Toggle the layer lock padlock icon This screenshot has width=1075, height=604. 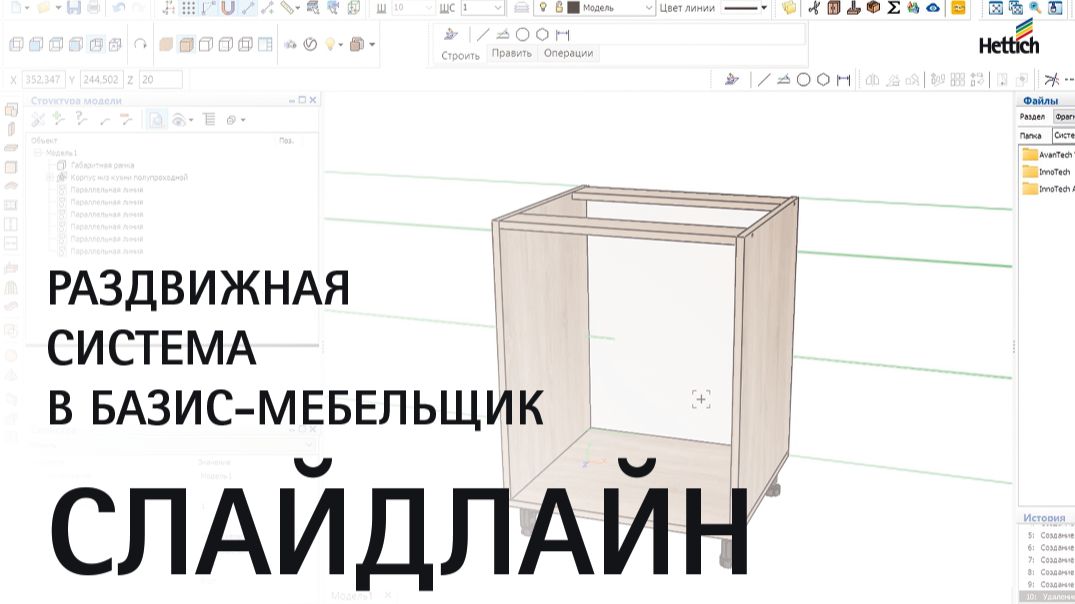coord(559,8)
